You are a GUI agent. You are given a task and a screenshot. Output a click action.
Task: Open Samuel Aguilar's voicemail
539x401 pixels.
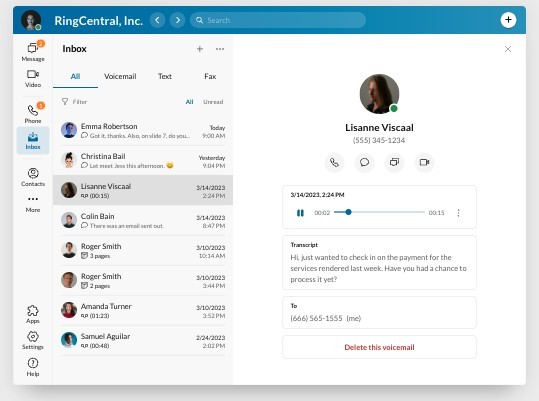(143, 341)
